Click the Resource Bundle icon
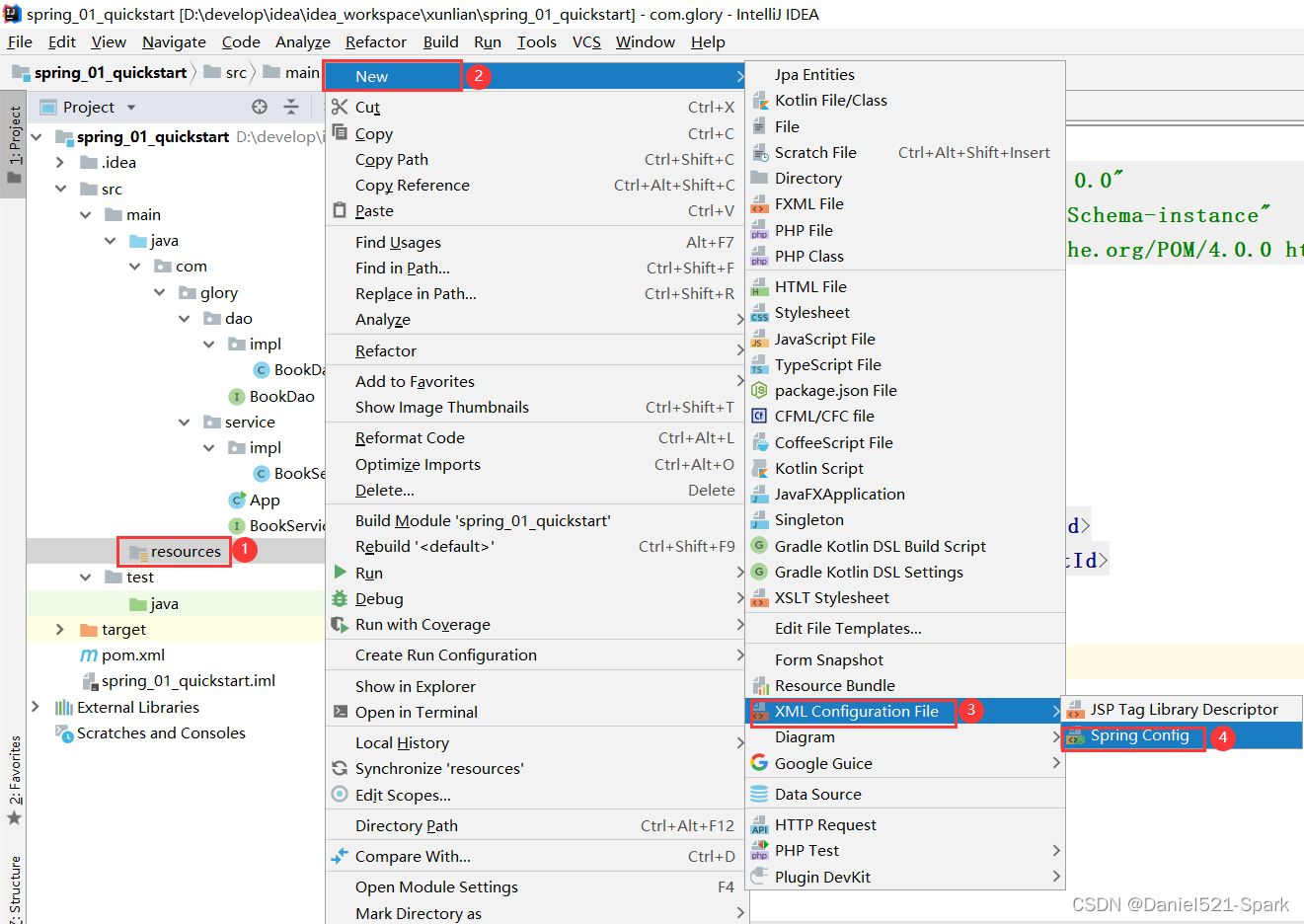The image size is (1304, 924). (x=759, y=686)
